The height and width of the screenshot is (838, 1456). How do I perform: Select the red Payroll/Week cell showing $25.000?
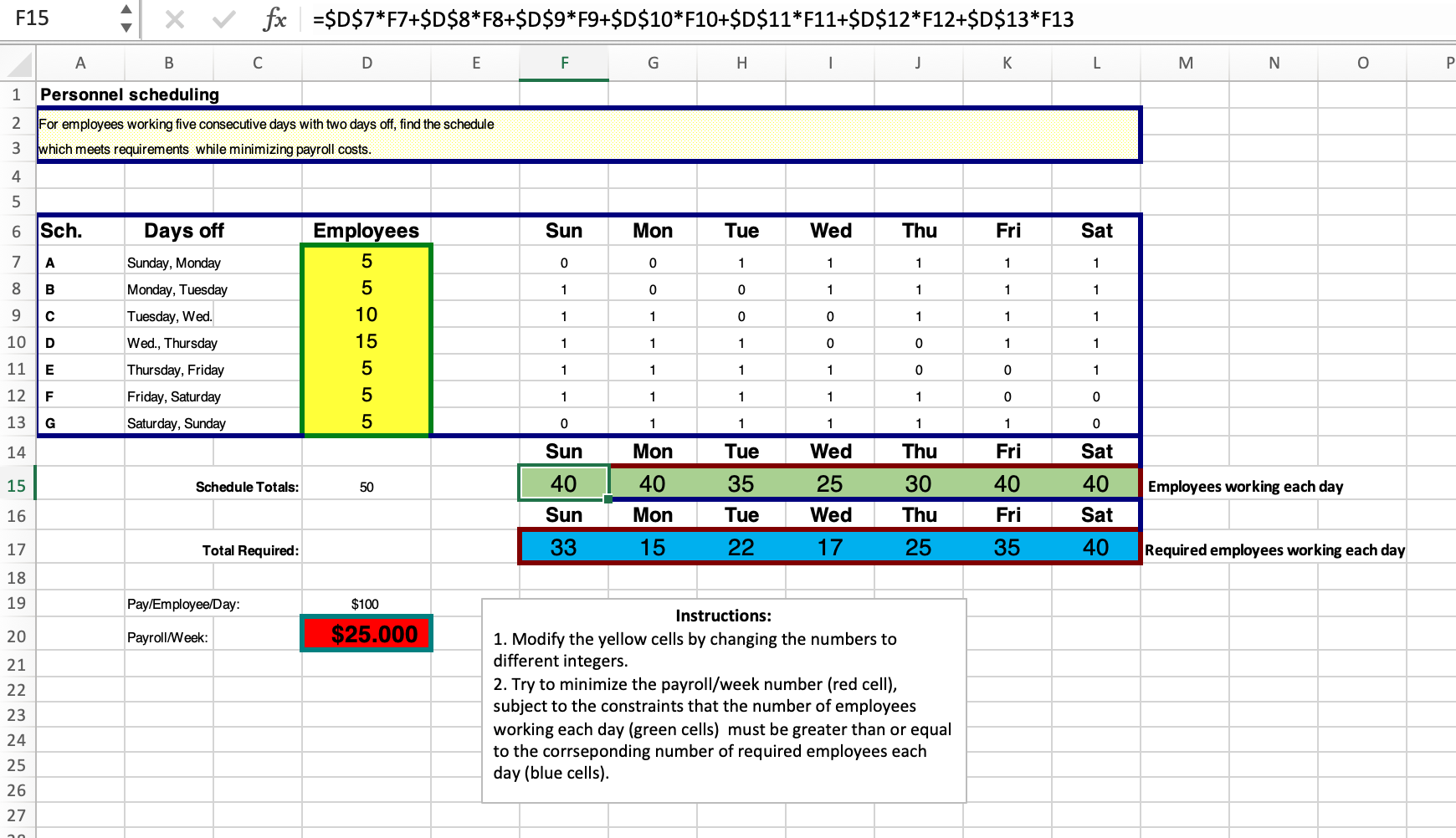(x=366, y=635)
